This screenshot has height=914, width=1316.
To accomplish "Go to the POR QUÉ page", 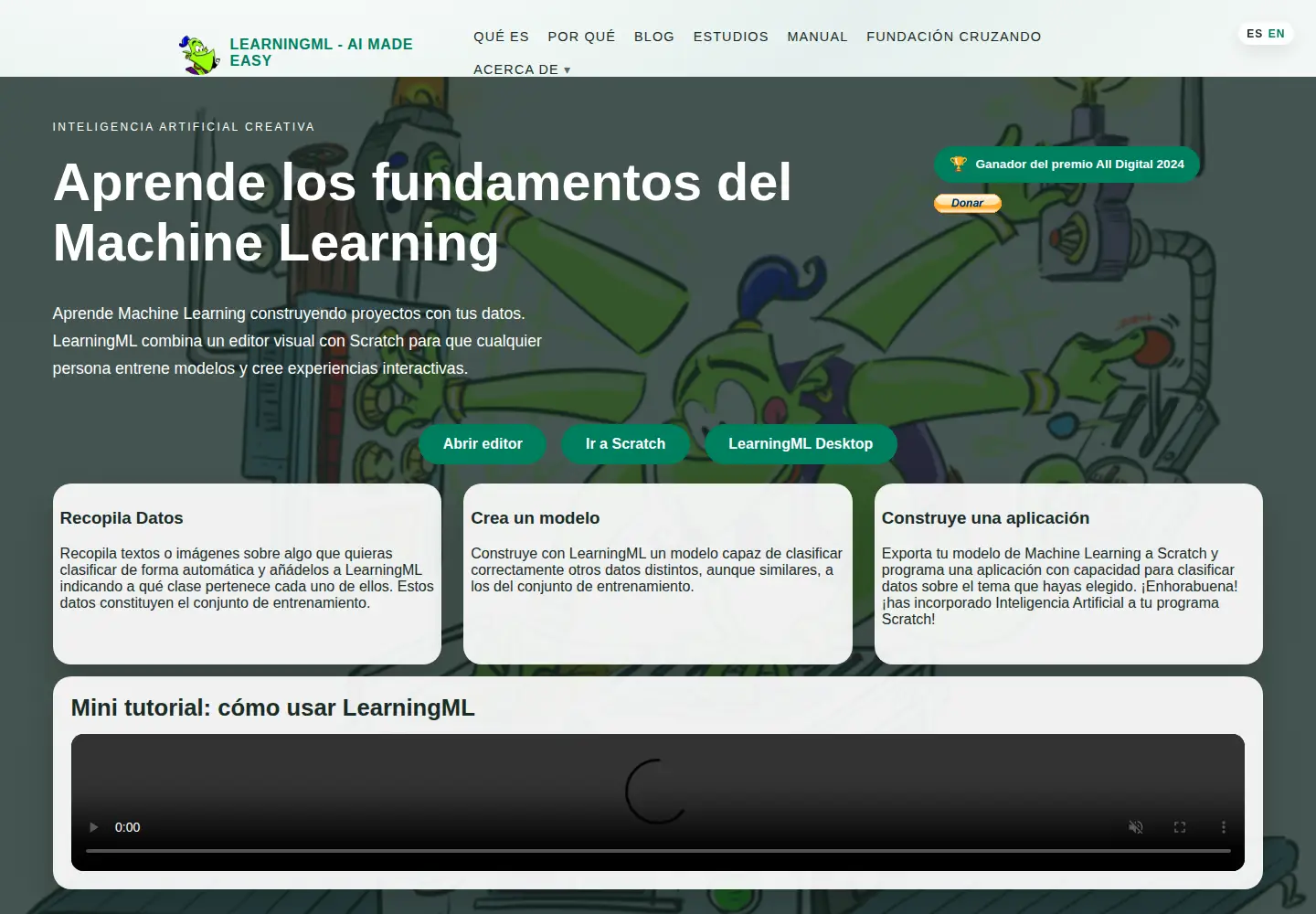I will (581, 37).
